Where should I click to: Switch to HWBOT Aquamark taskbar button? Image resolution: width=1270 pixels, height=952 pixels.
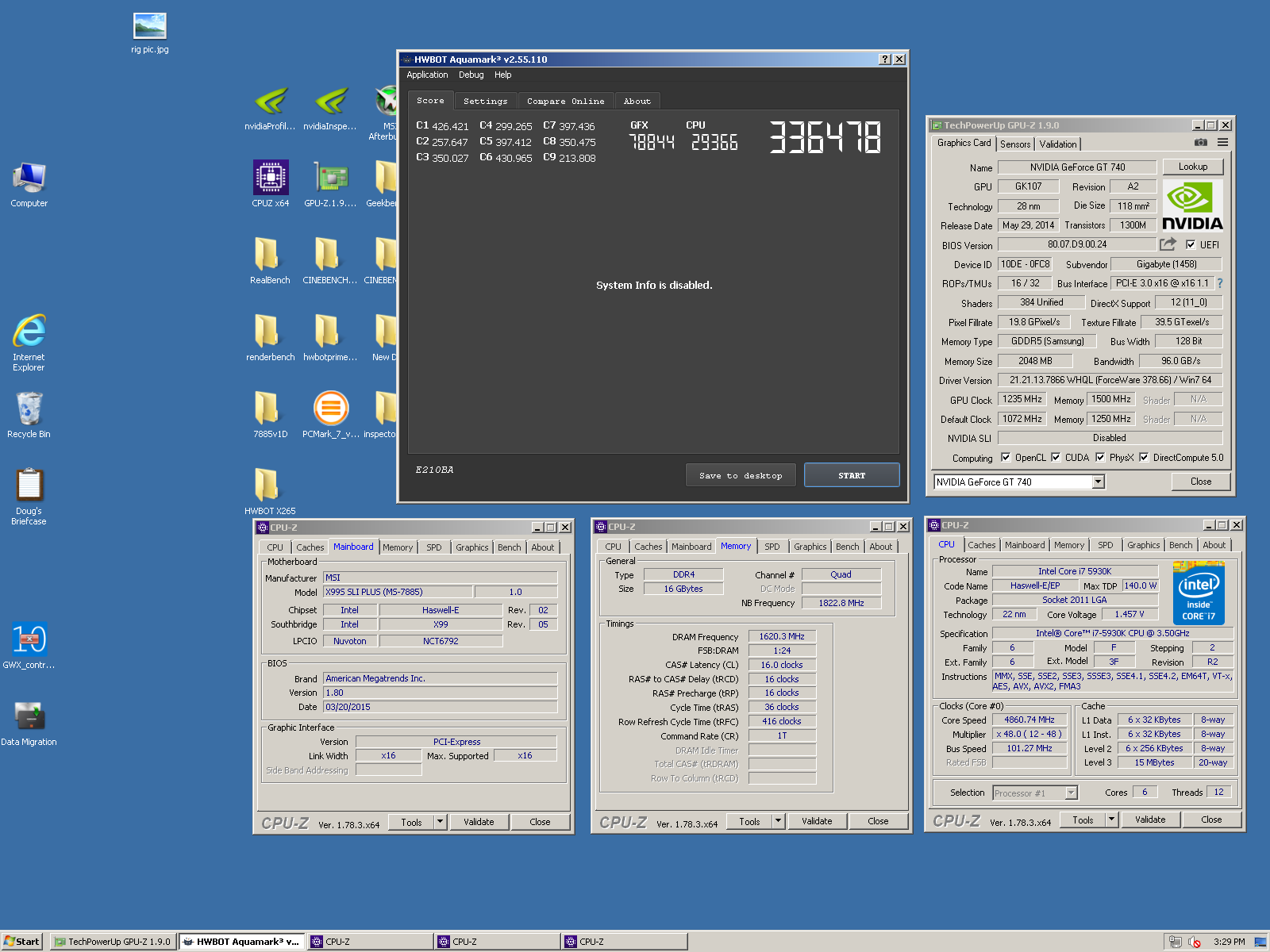(241, 942)
